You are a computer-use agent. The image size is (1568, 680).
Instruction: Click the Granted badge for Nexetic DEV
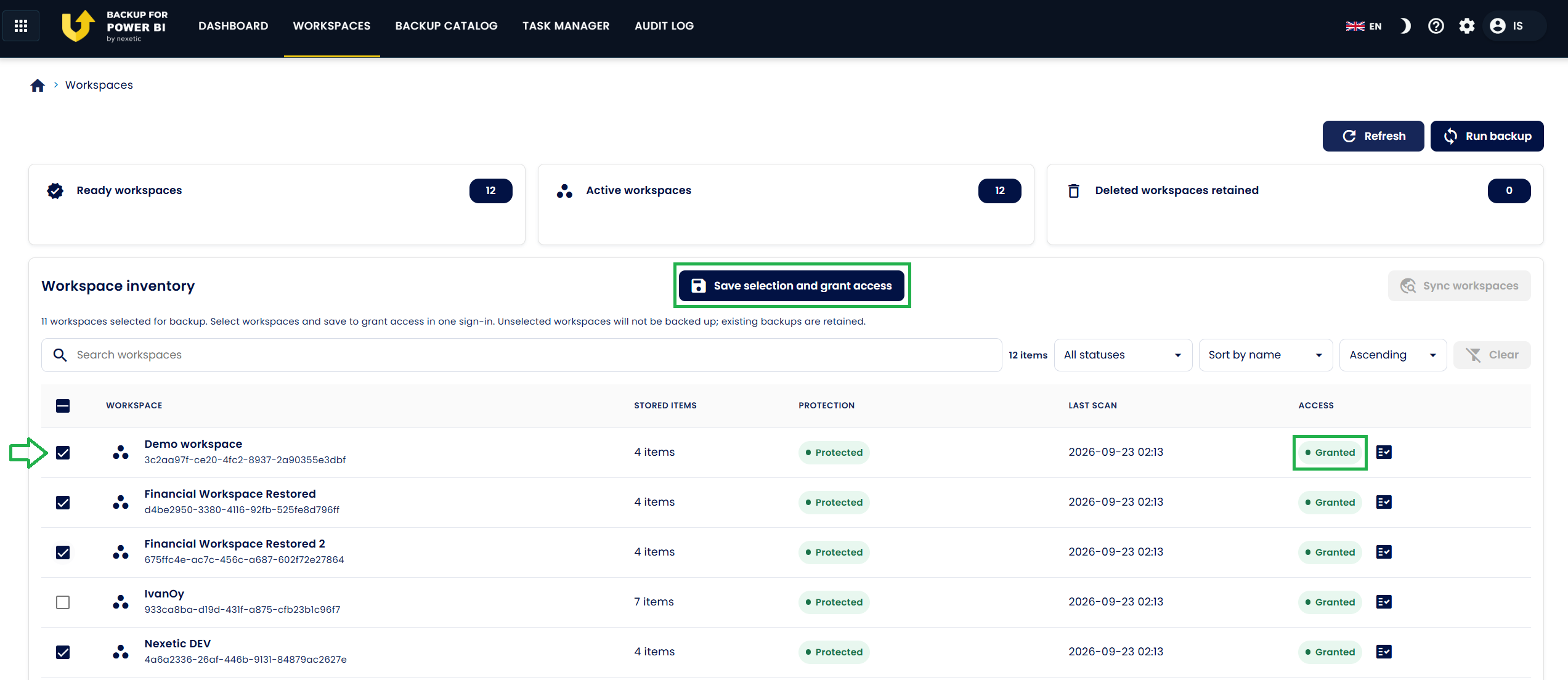[x=1330, y=652]
